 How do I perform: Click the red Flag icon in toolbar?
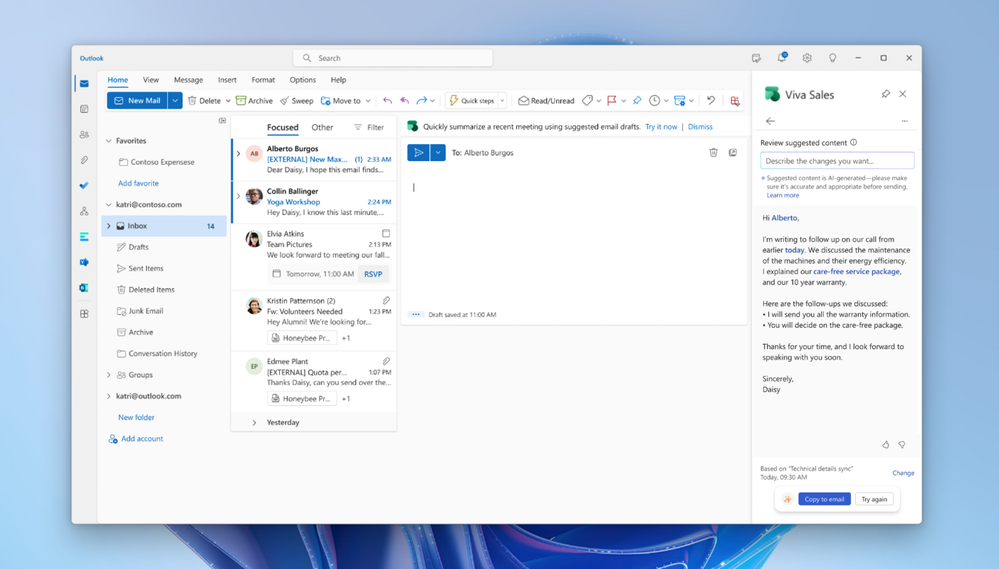(612, 101)
